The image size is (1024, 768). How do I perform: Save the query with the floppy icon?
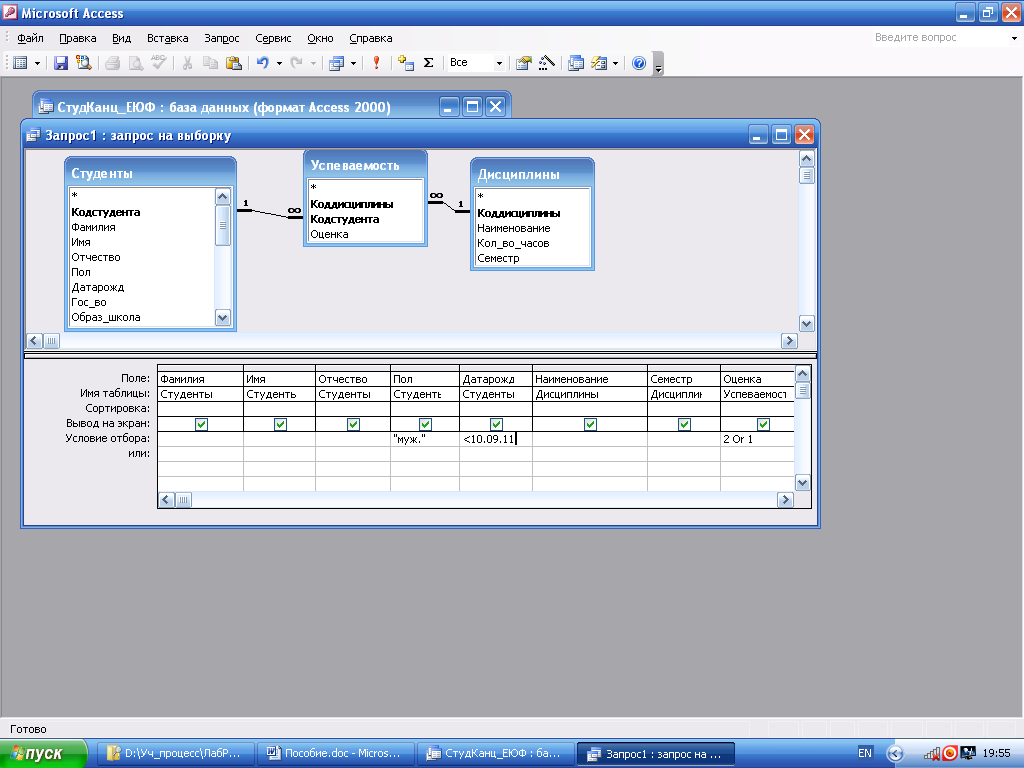[x=61, y=63]
